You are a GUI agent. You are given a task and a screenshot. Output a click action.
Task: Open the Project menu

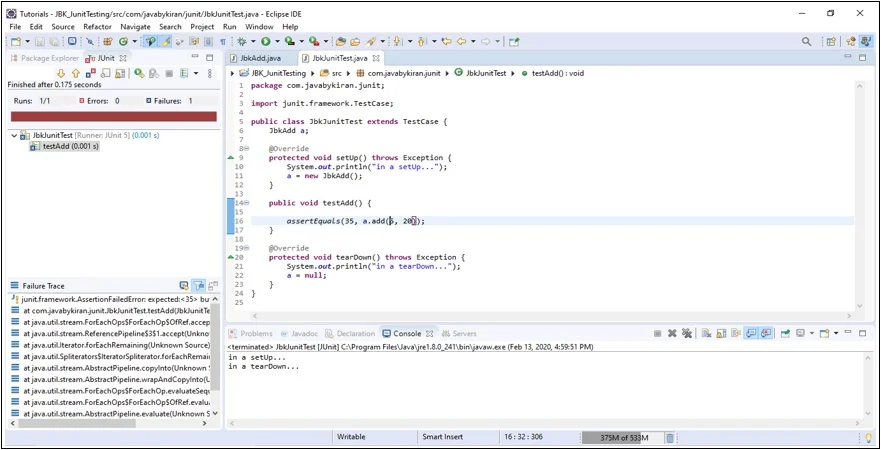point(202,26)
